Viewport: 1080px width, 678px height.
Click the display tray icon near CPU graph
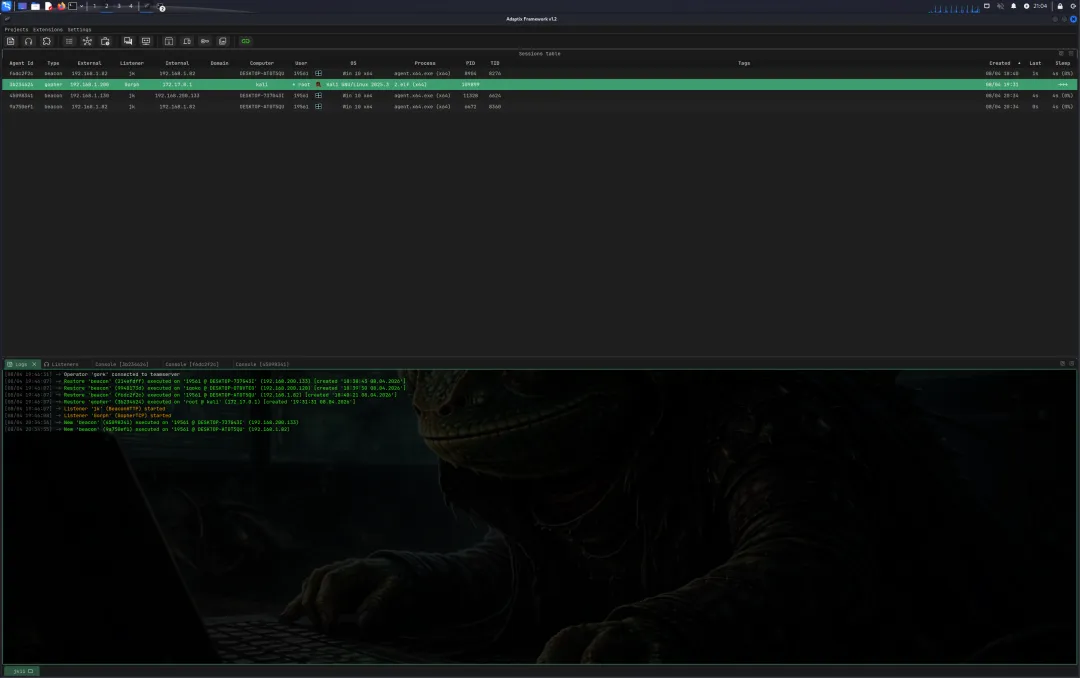[x=986, y=6]
